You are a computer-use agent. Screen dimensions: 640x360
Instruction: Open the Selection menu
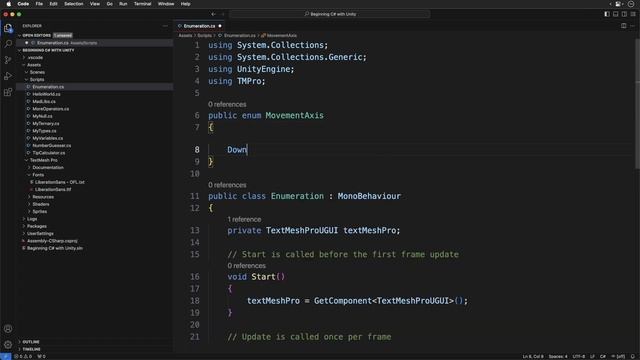point(73,4)
